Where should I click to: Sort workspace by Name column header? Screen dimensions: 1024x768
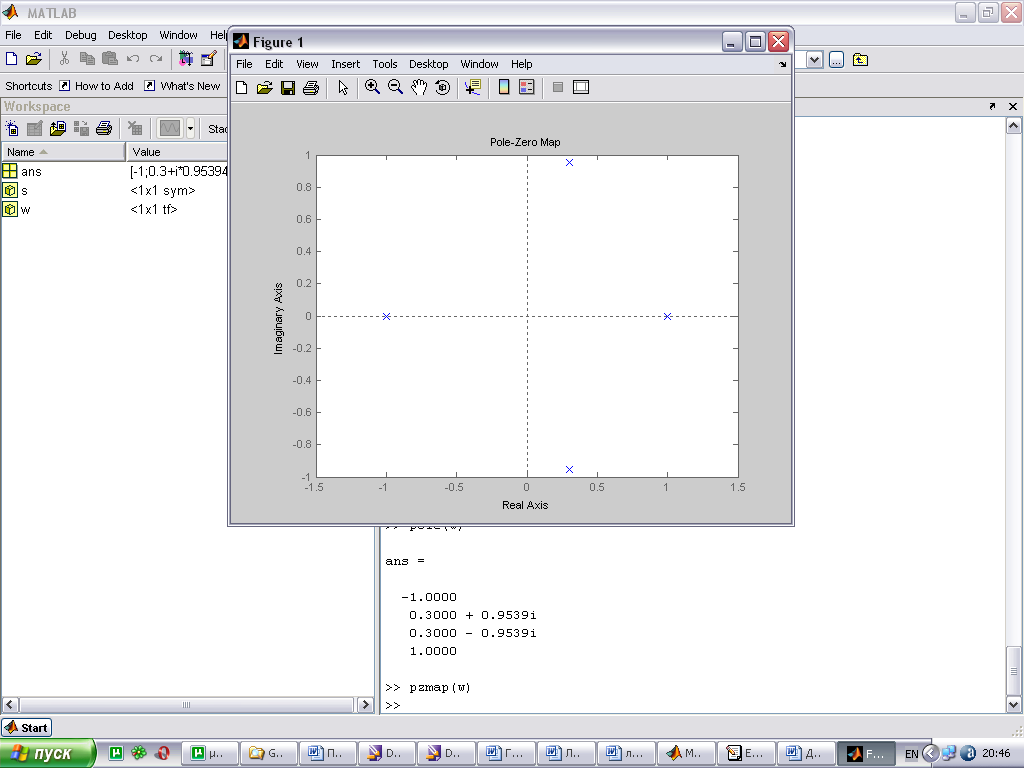pyautogui.click(x=63, y=152)
